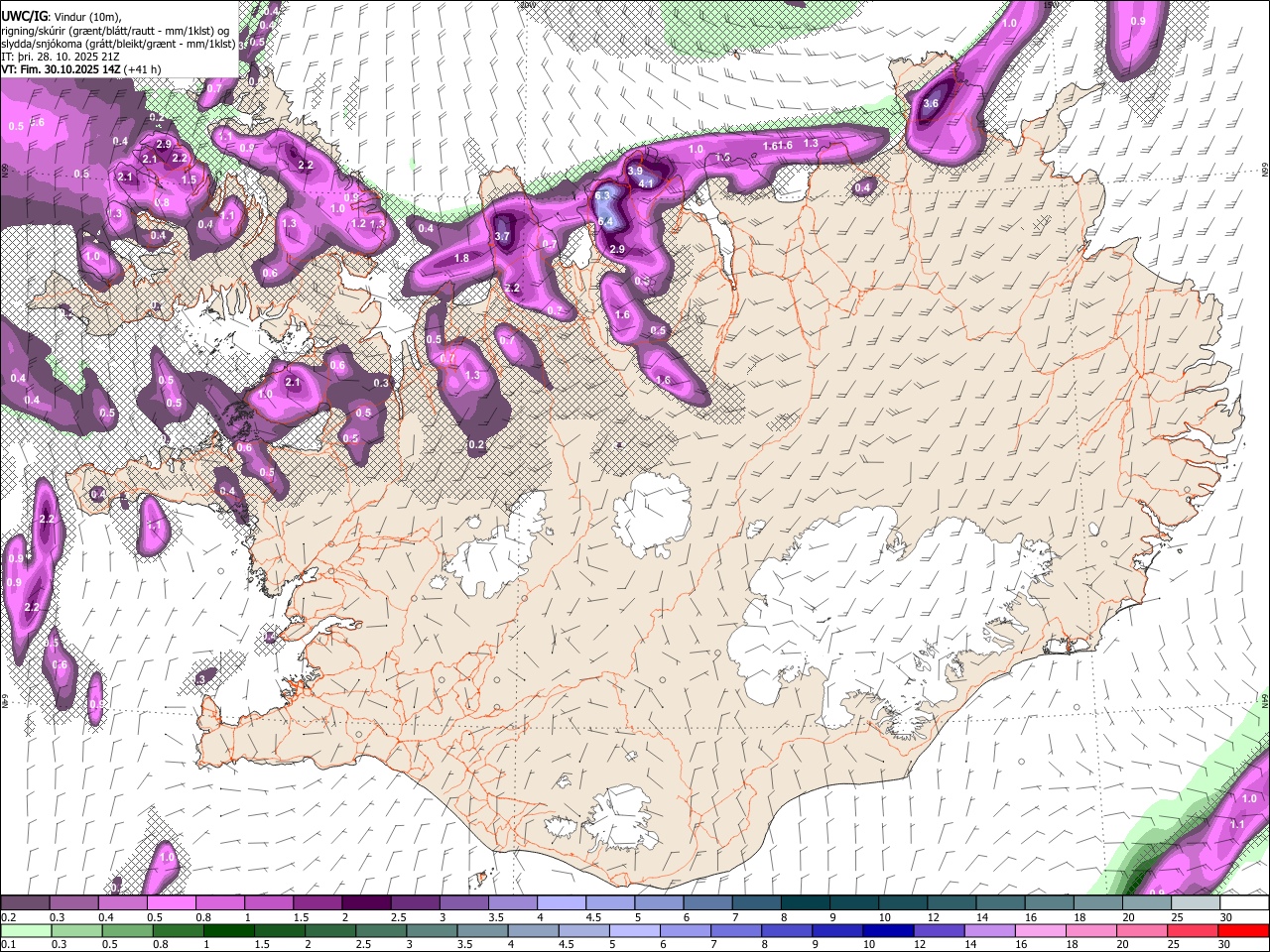The height and width of the screenshot is (952, 1270).
Task: Select the 0.8 pink swatch in purple legend
Action: click(x=219, y=903)
